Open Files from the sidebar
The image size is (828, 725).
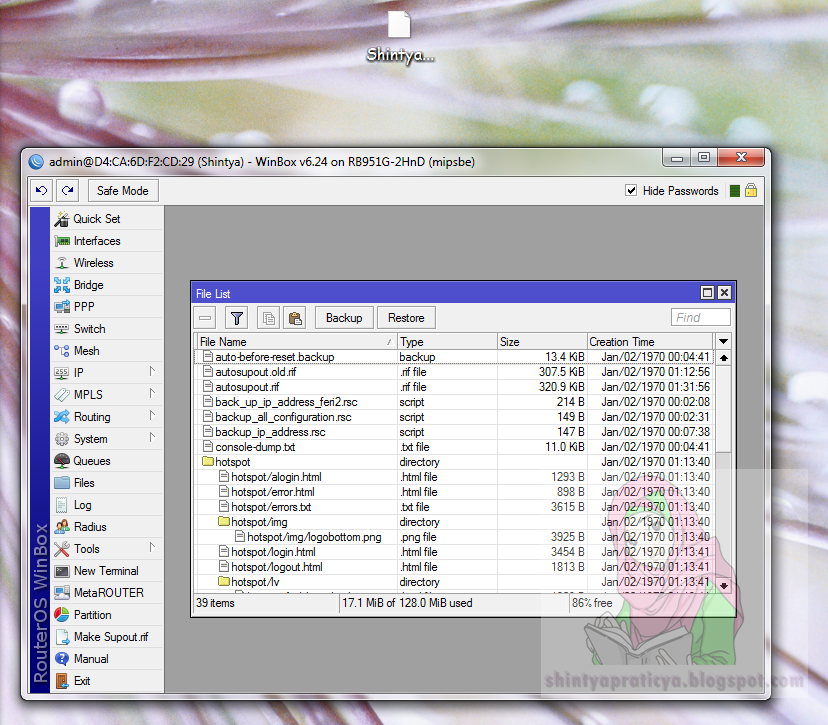[x=107, y=483]
